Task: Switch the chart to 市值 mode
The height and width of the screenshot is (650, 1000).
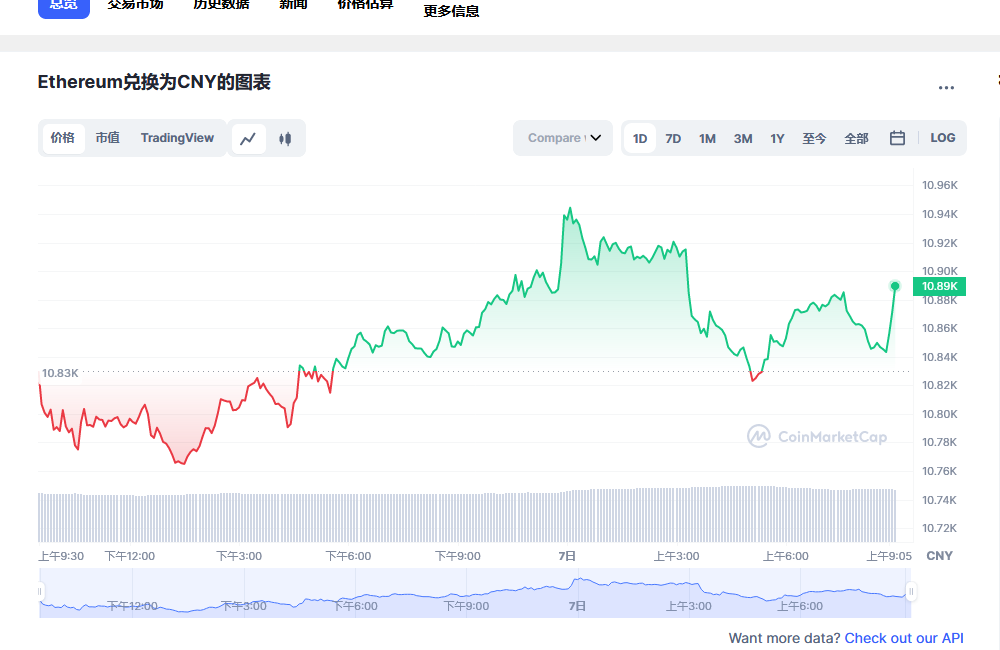Action: click(107, 138)
